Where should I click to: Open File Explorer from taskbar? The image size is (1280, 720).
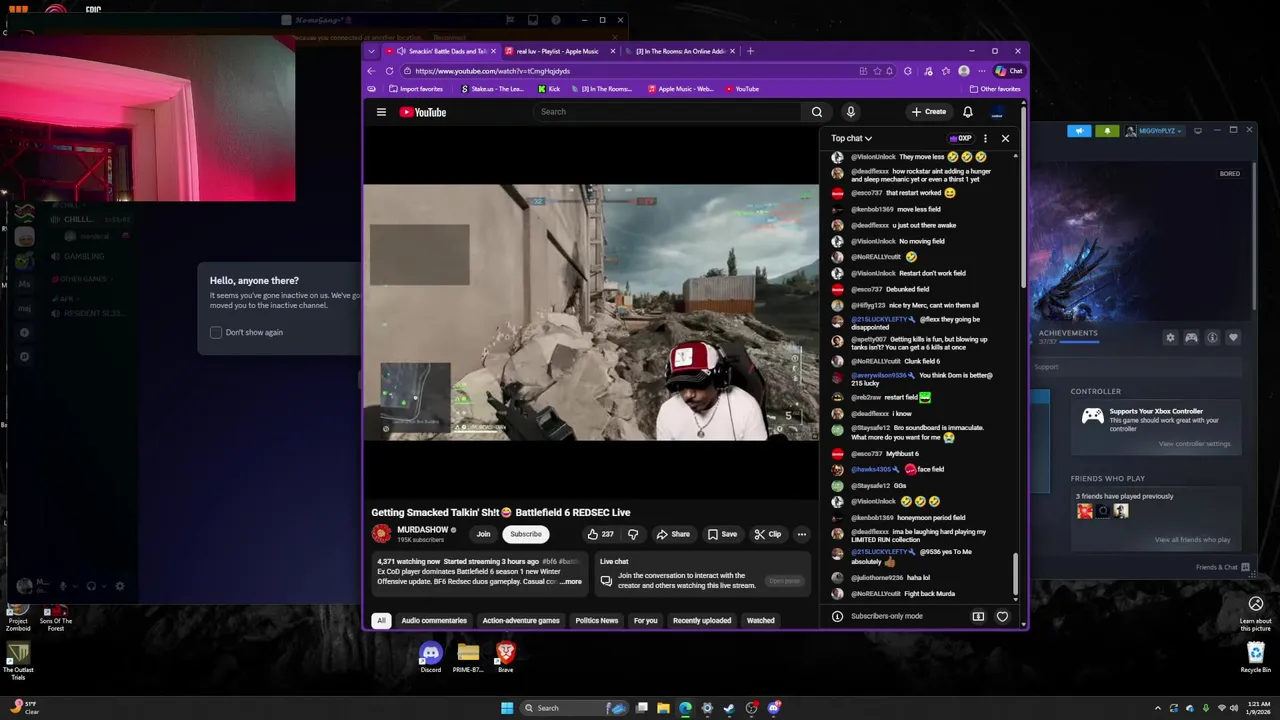point(663,708)
